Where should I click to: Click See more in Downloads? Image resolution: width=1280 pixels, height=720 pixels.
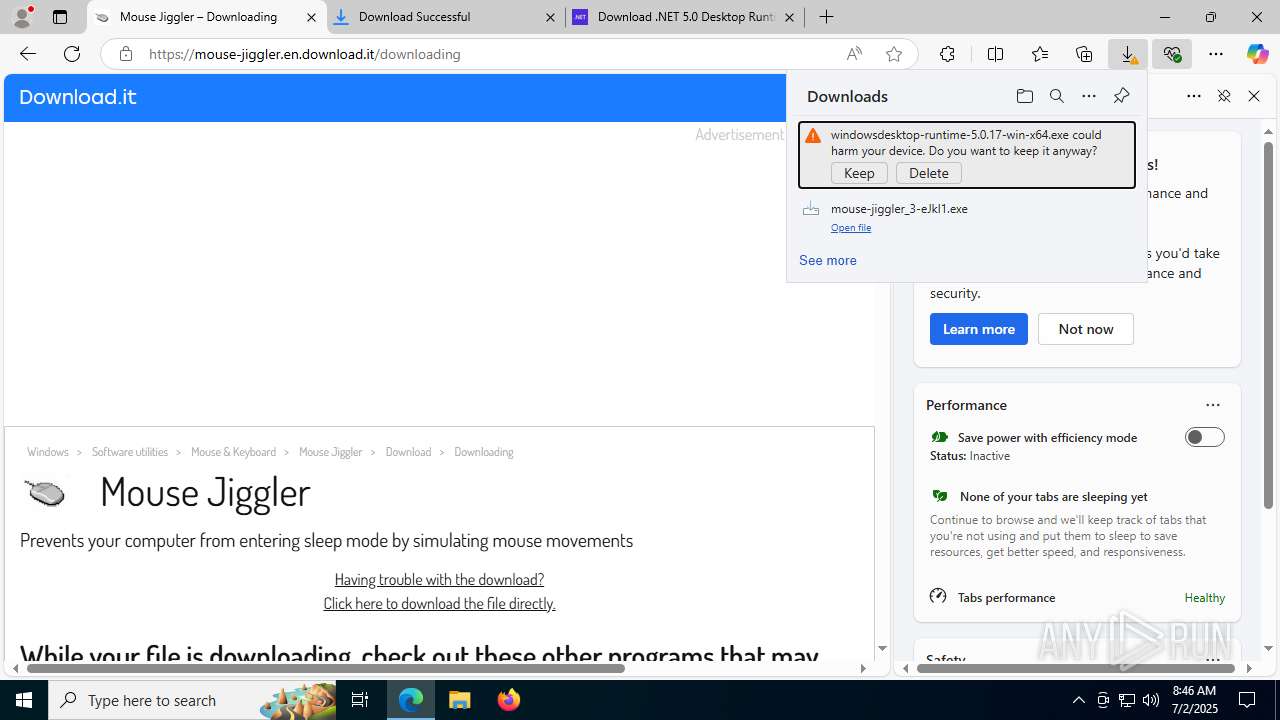point(828,260)
